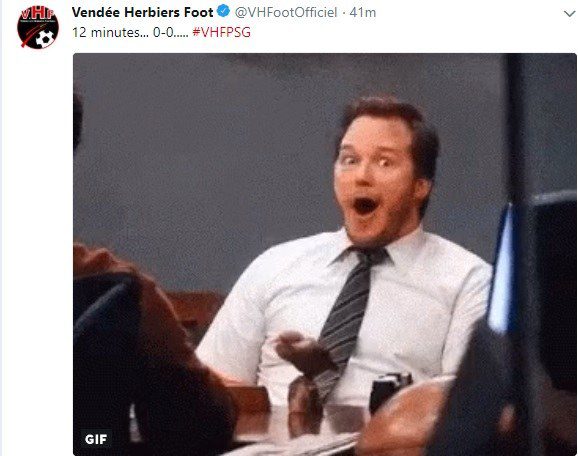Open the VHF club profile avatar

(x=38, y=27)
